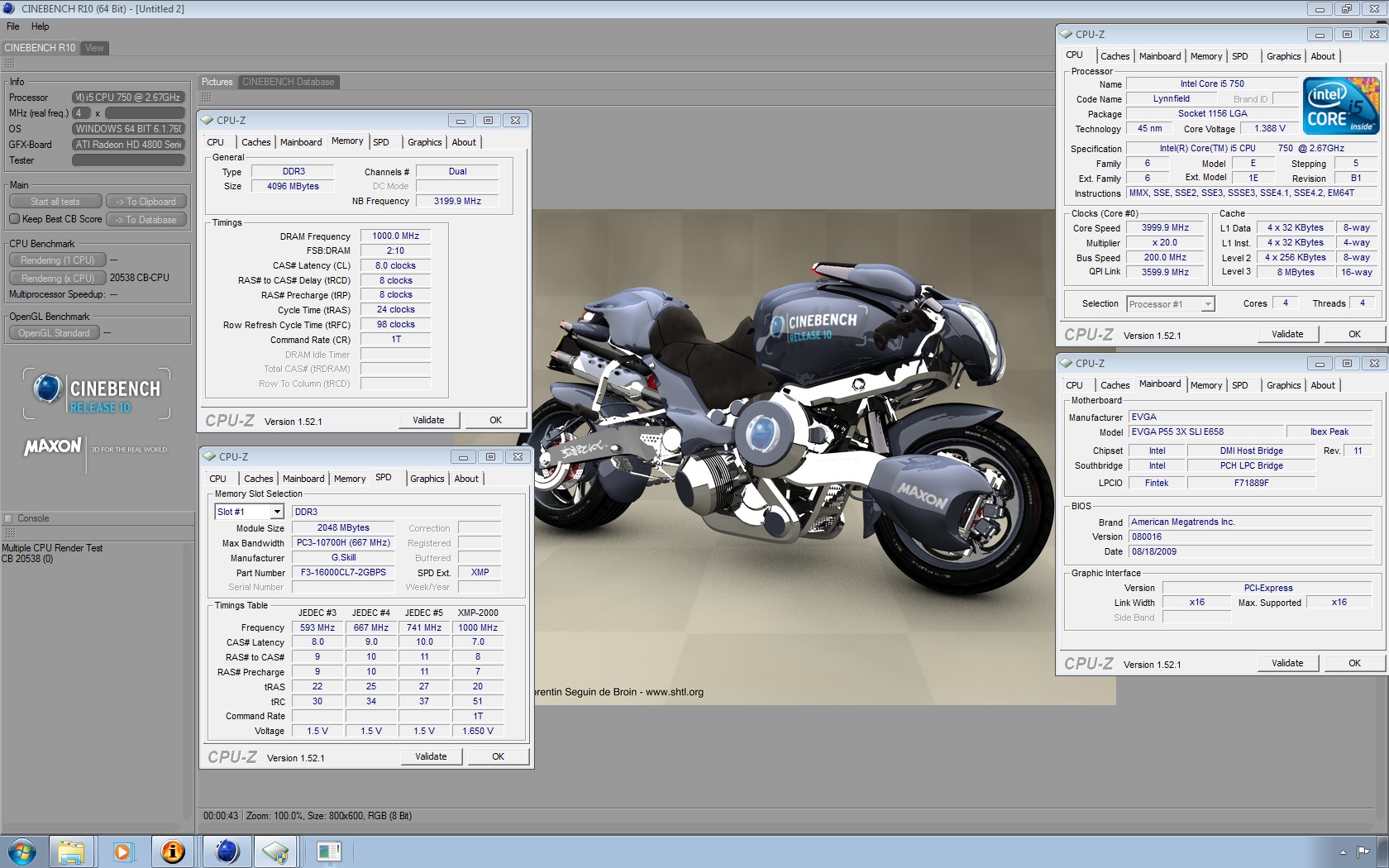Open Memory tab in CPU-Z CPU window

pyautogui.click(x=1206, y=56)
